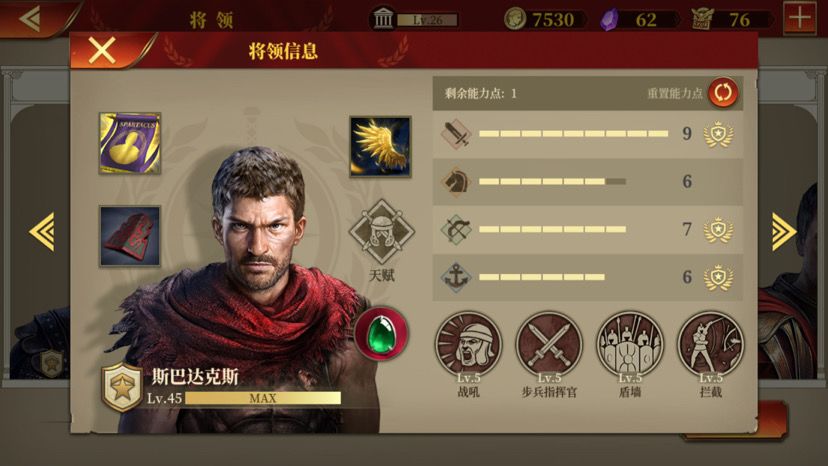Screen dimensions: 828x466
Task: Upgrade navy anchor stat laurel badge
Action: 718,277
